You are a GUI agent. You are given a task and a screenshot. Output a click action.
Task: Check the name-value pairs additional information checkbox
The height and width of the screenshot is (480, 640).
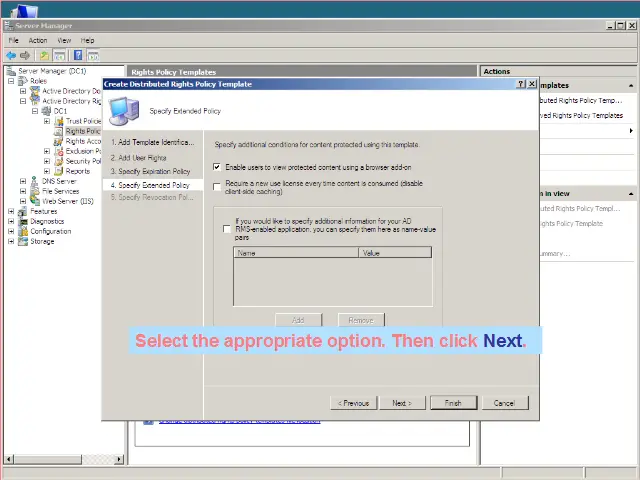(x=227, y=229)
